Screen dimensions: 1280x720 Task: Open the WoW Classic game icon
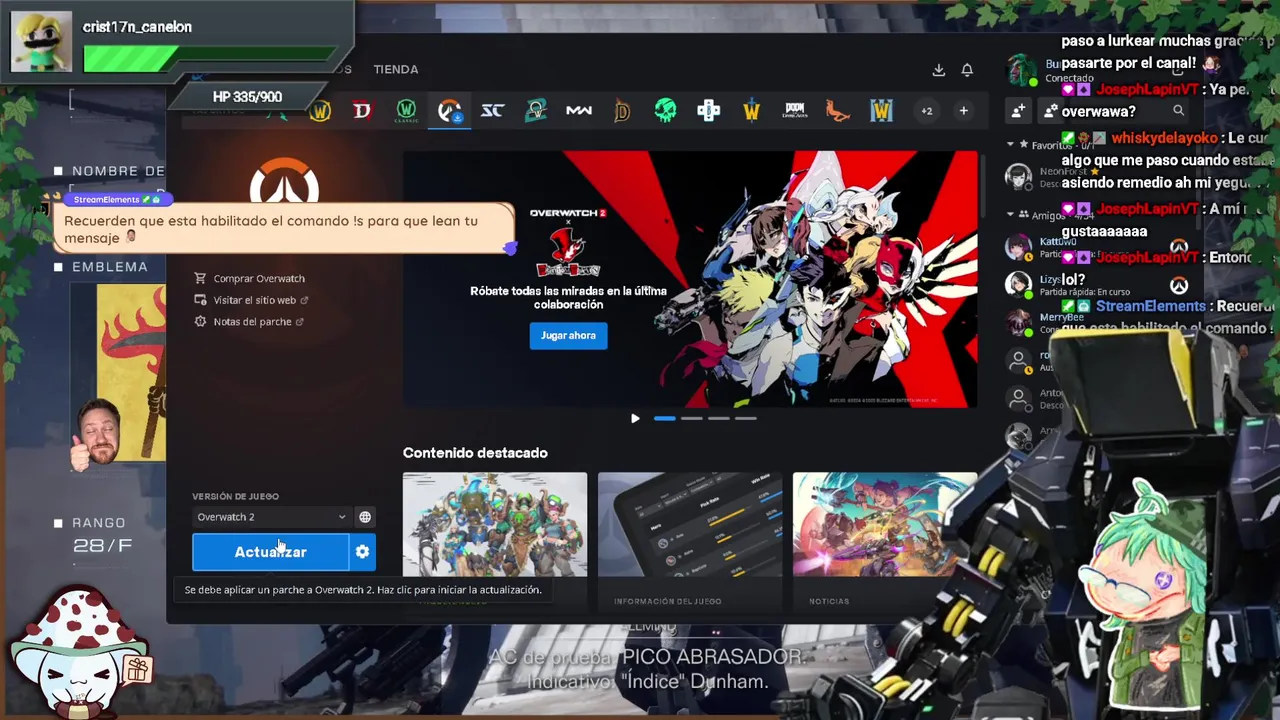click(406, 111)
